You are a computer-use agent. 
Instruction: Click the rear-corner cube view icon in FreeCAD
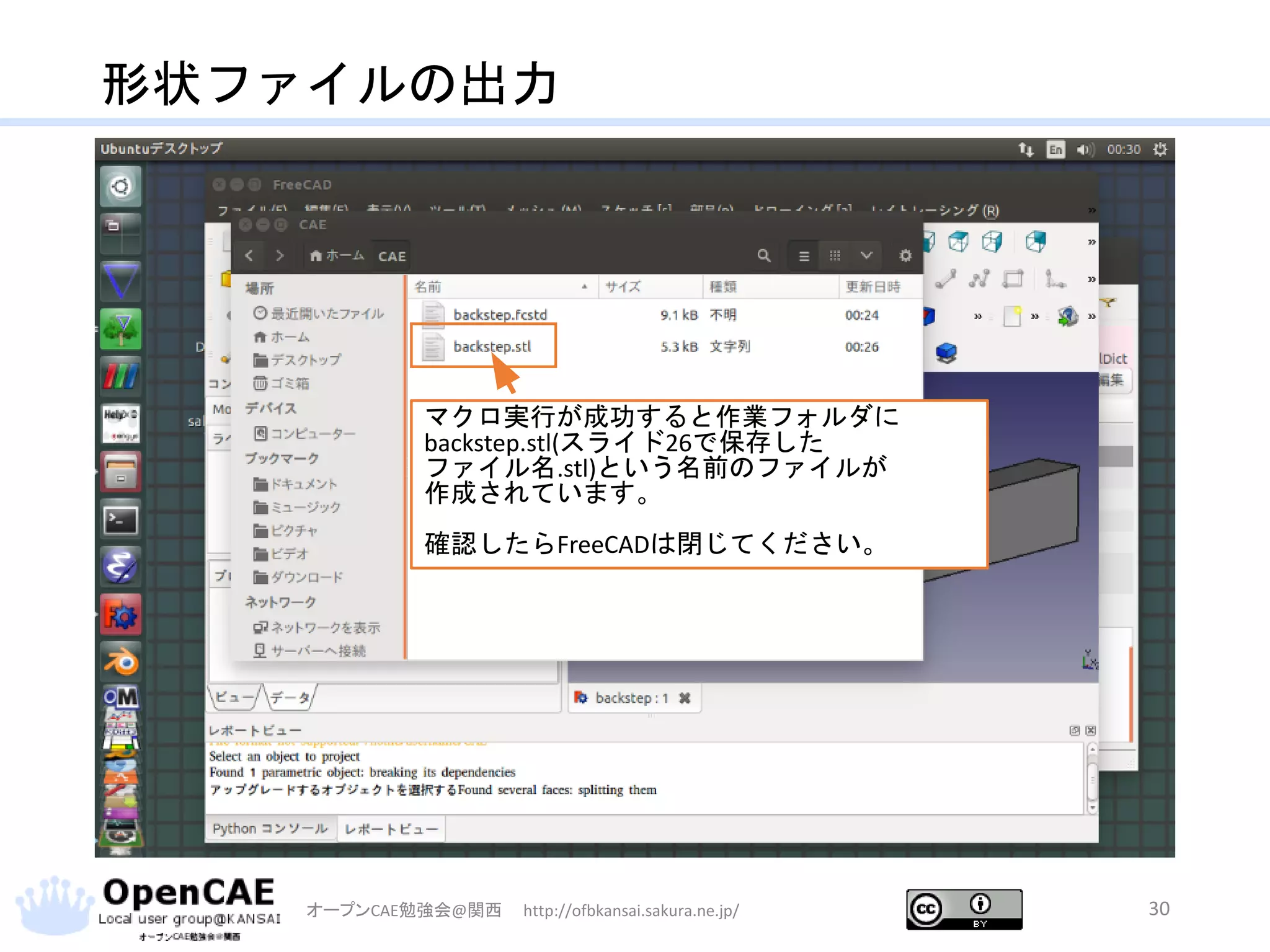click(x=1036, y=241)
